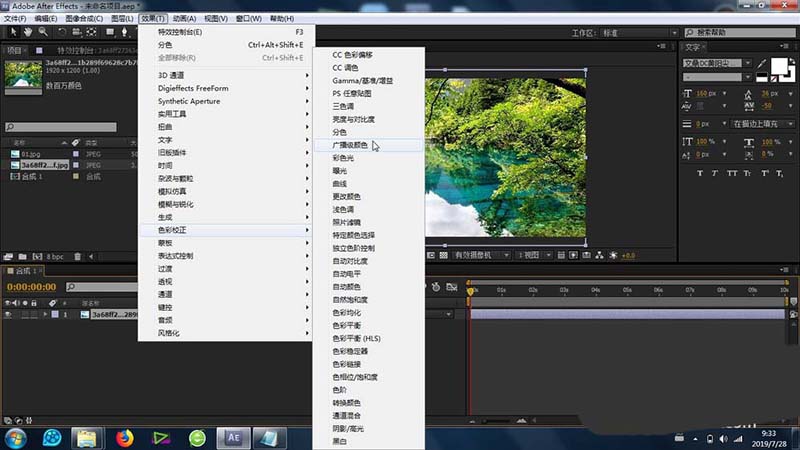This screenshot has width=800, height=450.
Task: Select the Zoom magnifier tool
Action: 43,32
